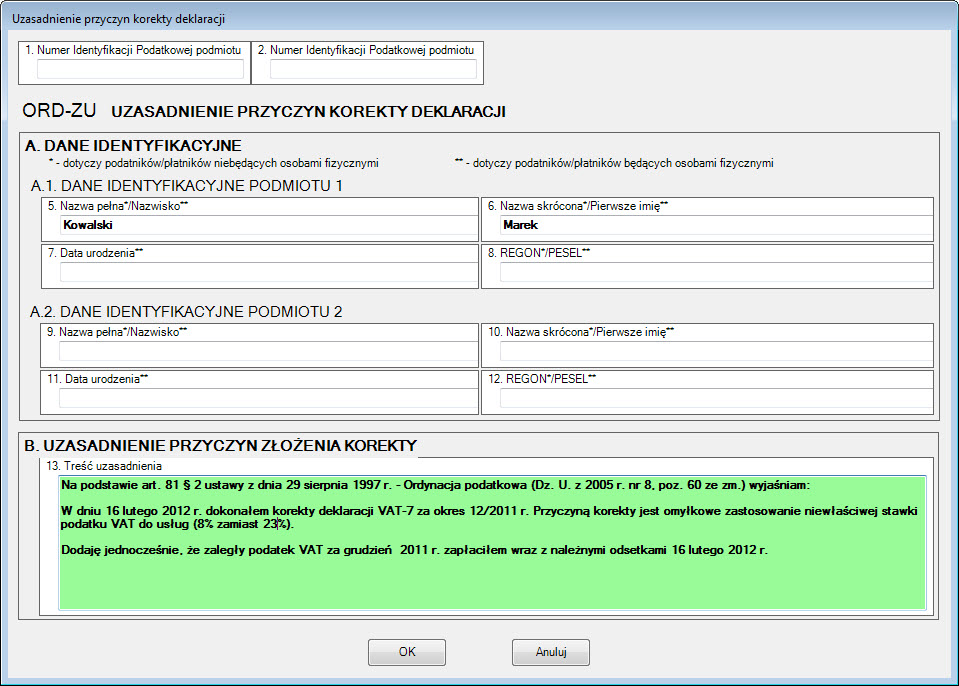Viewport: 959px width, 686px height.
Task: Click empty area of green justification text box
Action: (x=490, y=585)
